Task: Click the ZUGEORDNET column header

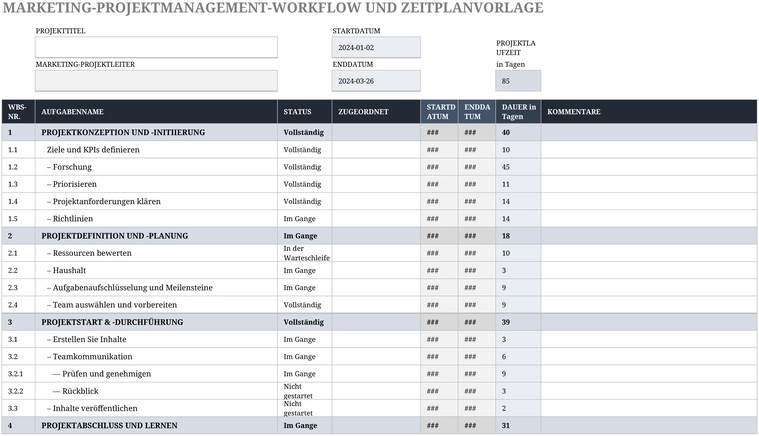Action: pos(376,111)
